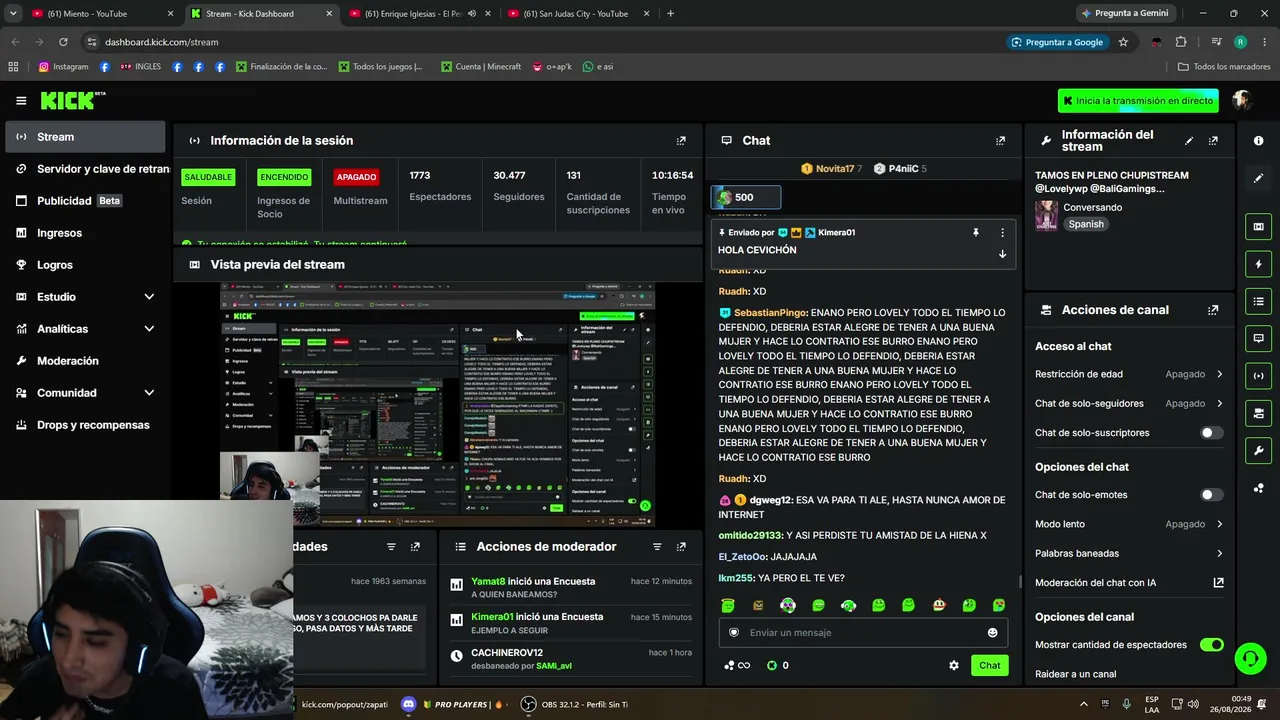Open chat settings gear icon

954,665
